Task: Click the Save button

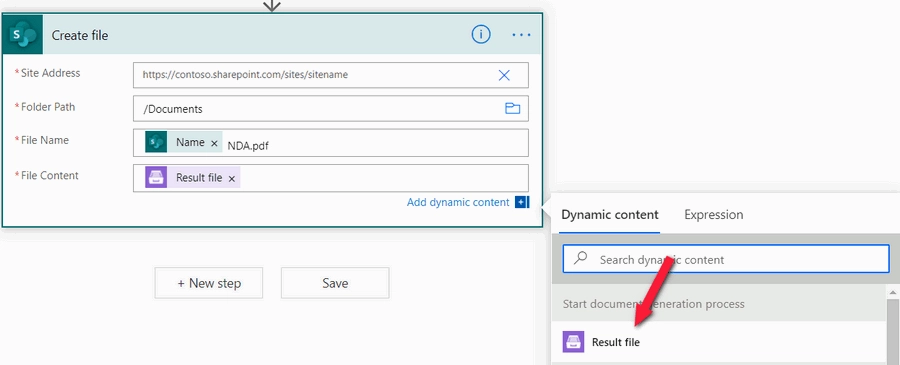Action: tap(335, 283)
